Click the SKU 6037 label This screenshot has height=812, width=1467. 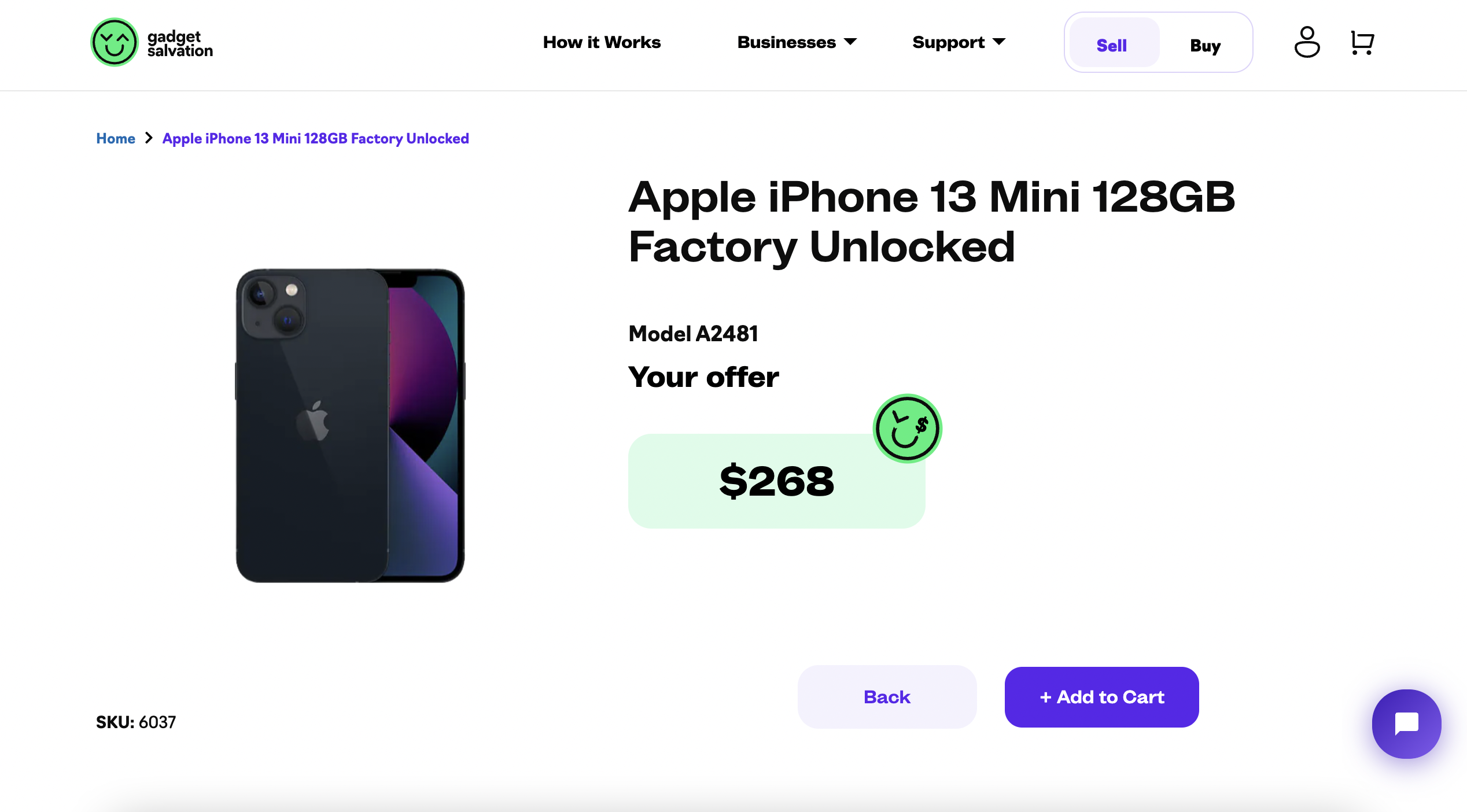pyautogui.click(x=136, y=722)
